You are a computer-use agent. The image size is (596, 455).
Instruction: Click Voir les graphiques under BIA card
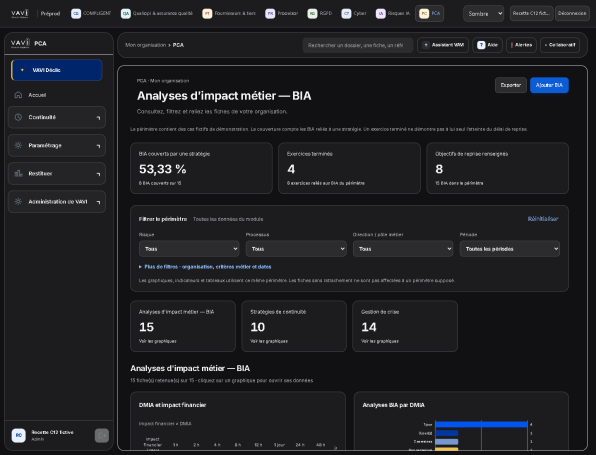click(157, 341)
